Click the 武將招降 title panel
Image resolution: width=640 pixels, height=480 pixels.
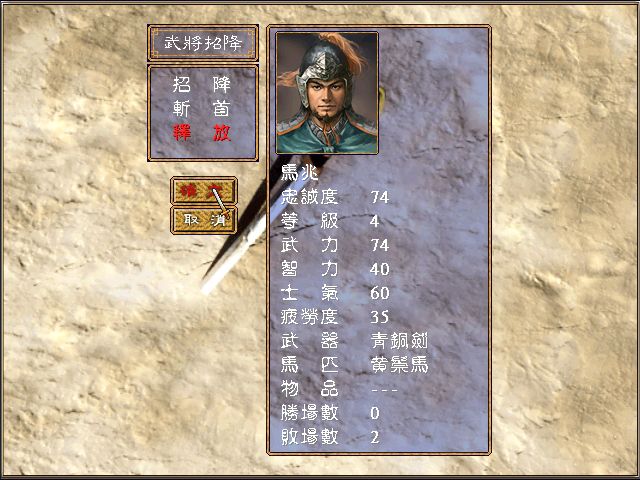203,43
